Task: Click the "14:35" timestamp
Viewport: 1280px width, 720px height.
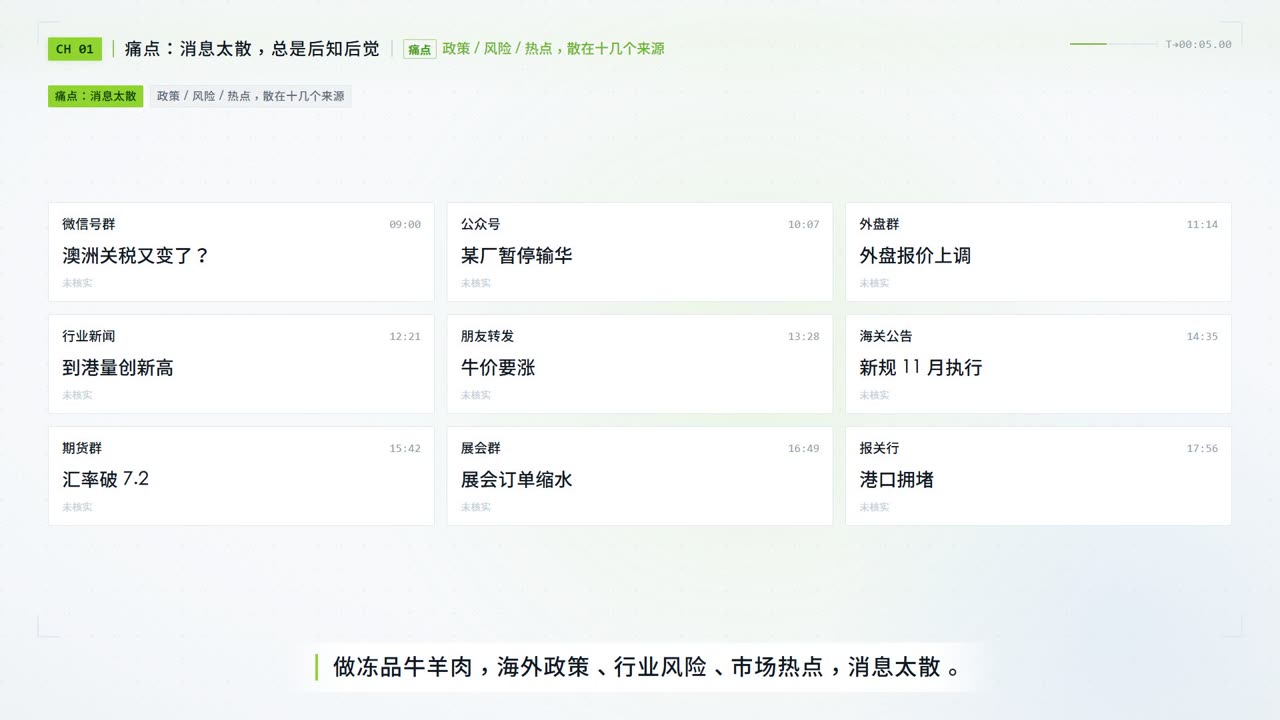Action: (x=1202, y=337)
